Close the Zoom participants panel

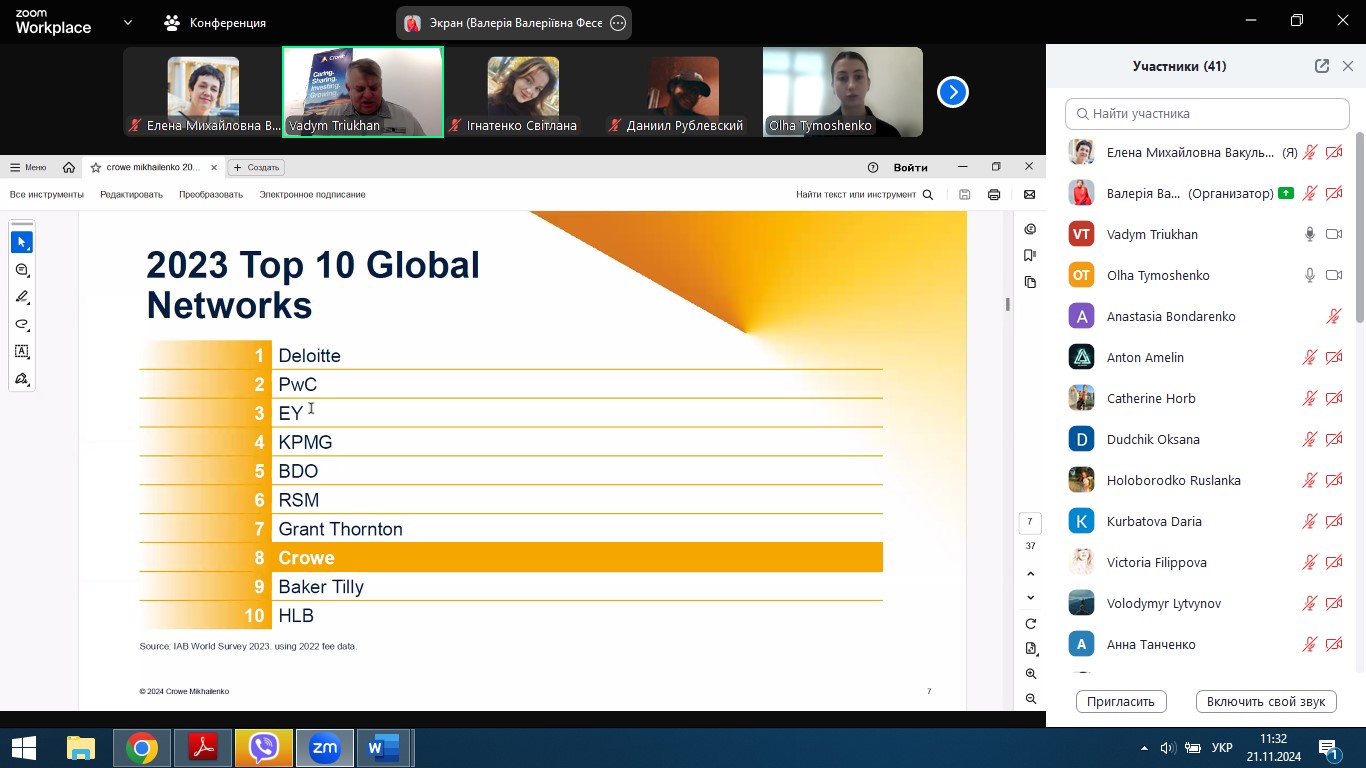coord(1348,66)
